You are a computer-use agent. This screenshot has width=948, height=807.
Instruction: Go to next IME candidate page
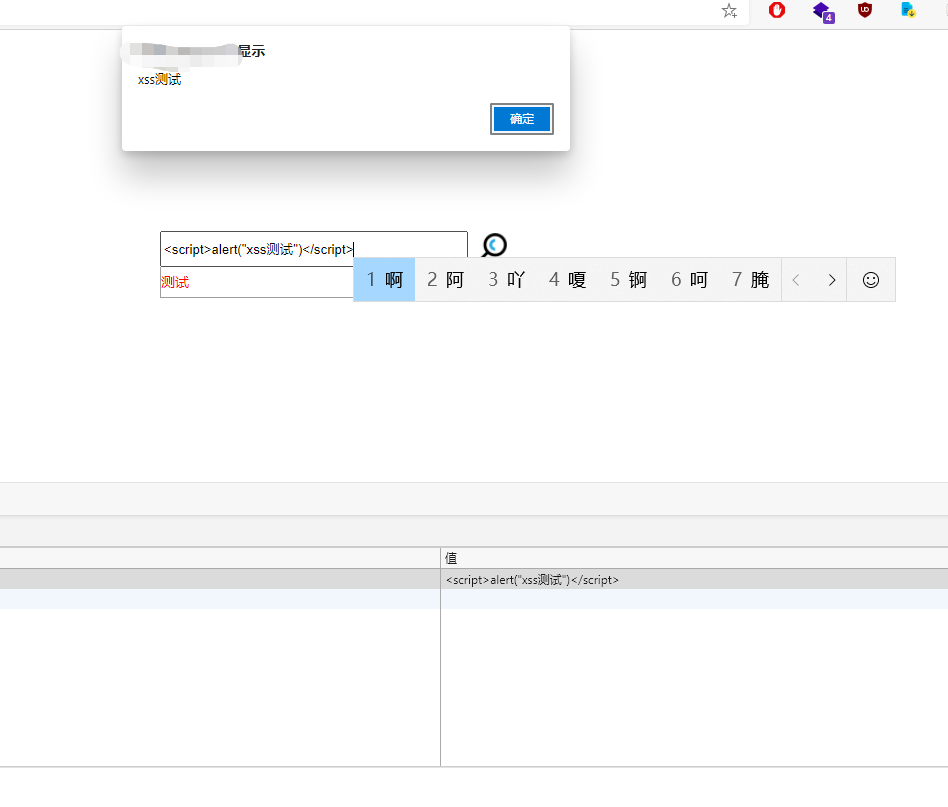pyautogui.click(x=831, y=280)
